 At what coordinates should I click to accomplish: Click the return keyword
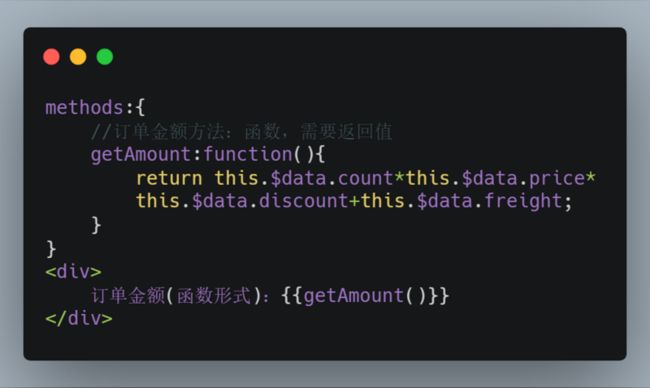(169, 179)
